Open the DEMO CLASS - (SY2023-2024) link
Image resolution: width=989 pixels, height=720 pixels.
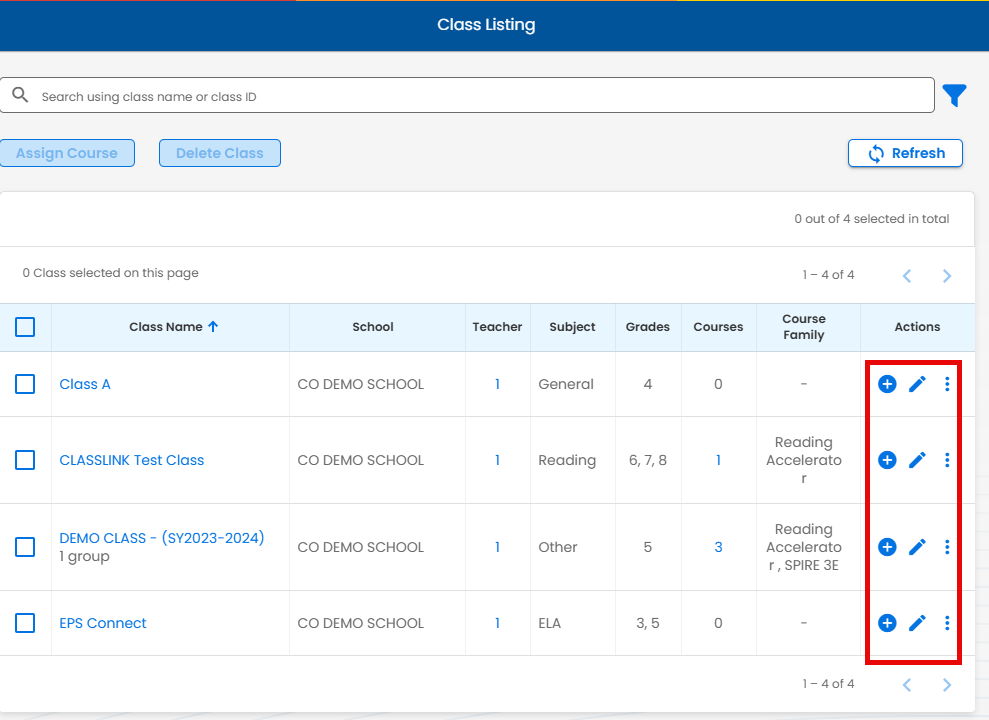click(x=162, y=538)
